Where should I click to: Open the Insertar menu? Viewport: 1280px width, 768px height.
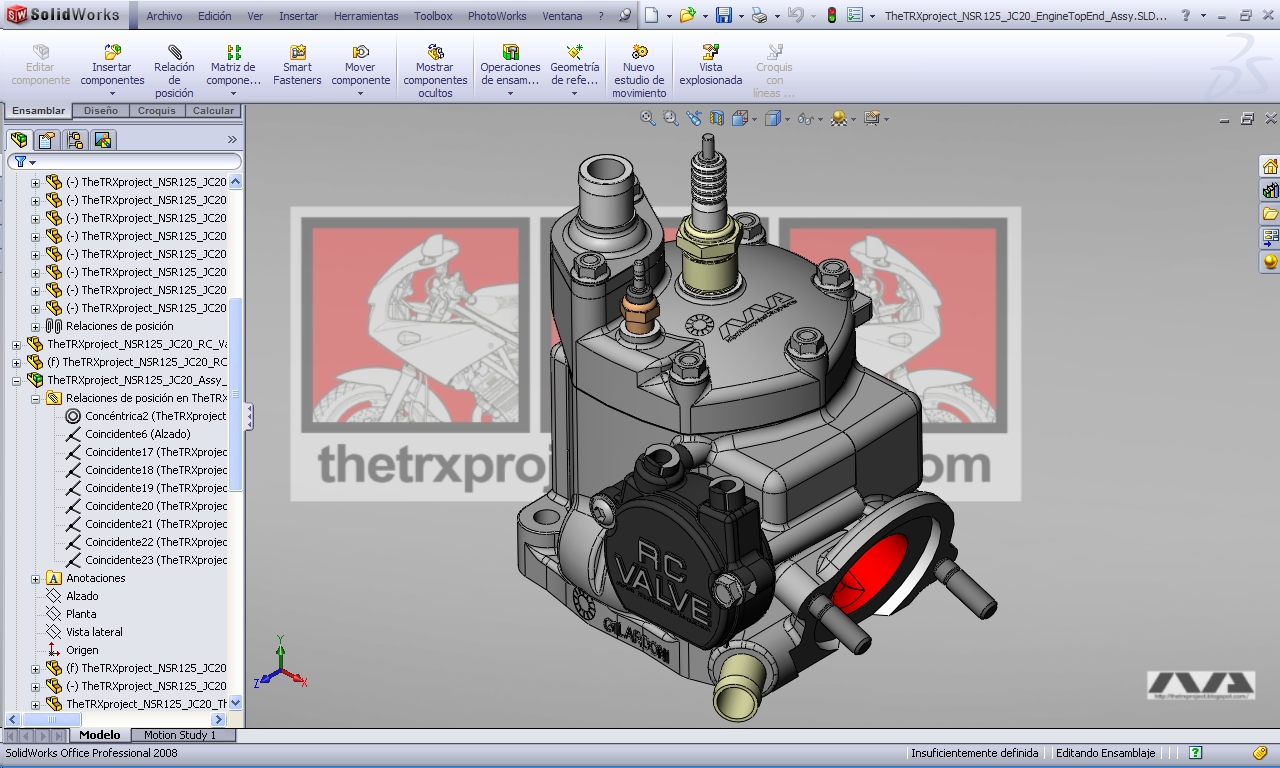pyautogui.click(x=299, y=16)
